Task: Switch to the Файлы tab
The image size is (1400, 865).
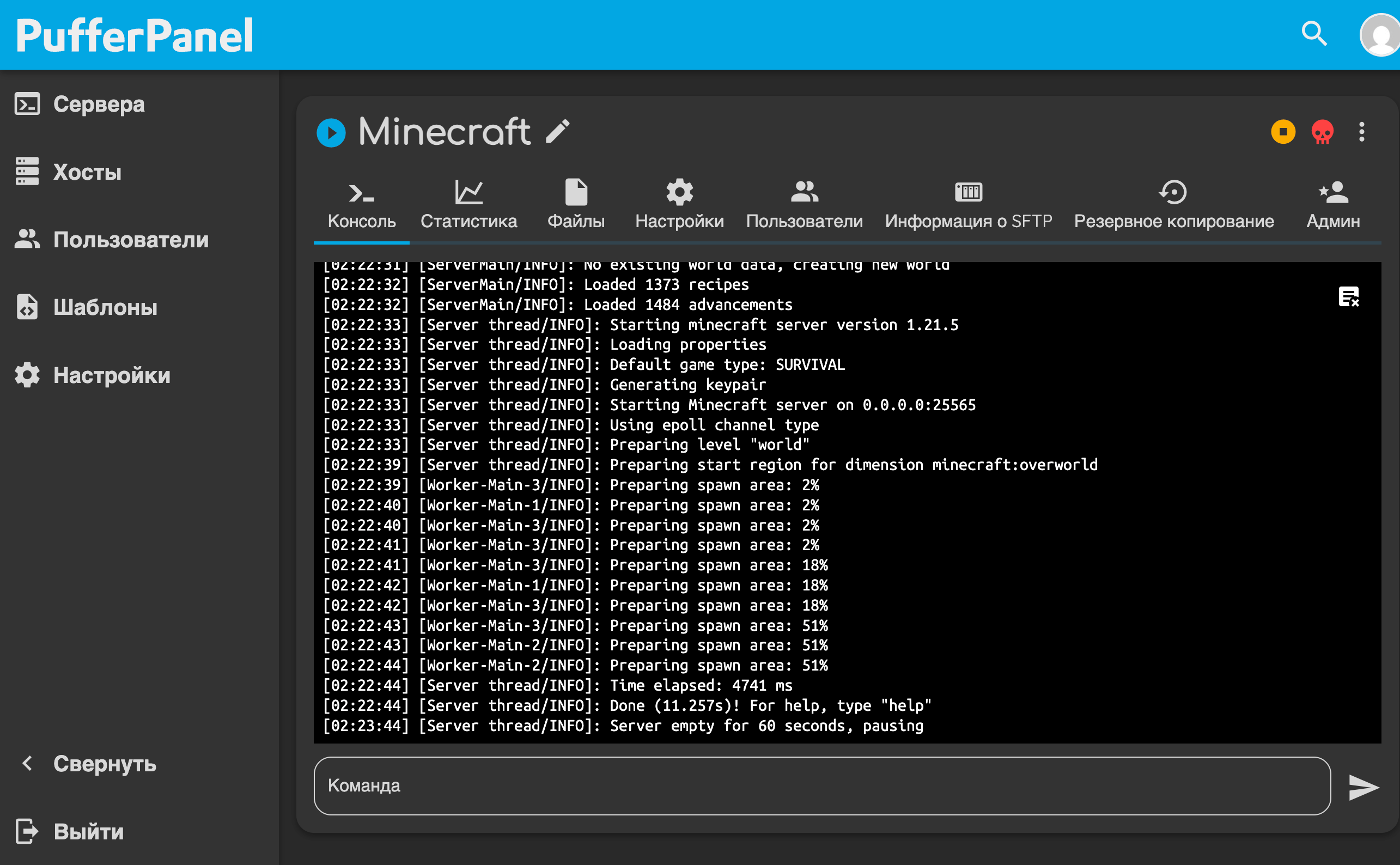Action: (x=576, y=206)
